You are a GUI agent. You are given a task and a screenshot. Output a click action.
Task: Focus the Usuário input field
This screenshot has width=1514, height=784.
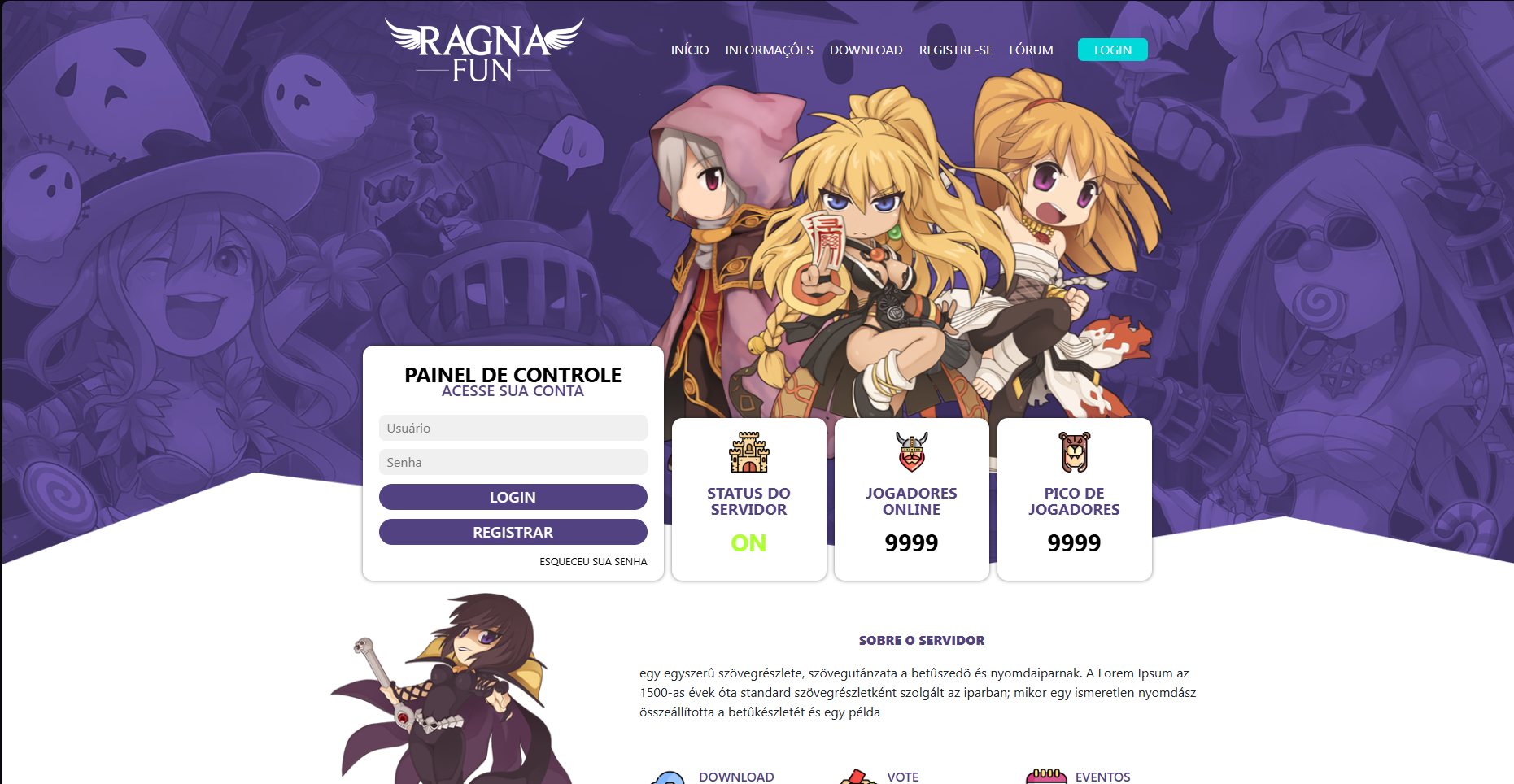pos(513,428)
